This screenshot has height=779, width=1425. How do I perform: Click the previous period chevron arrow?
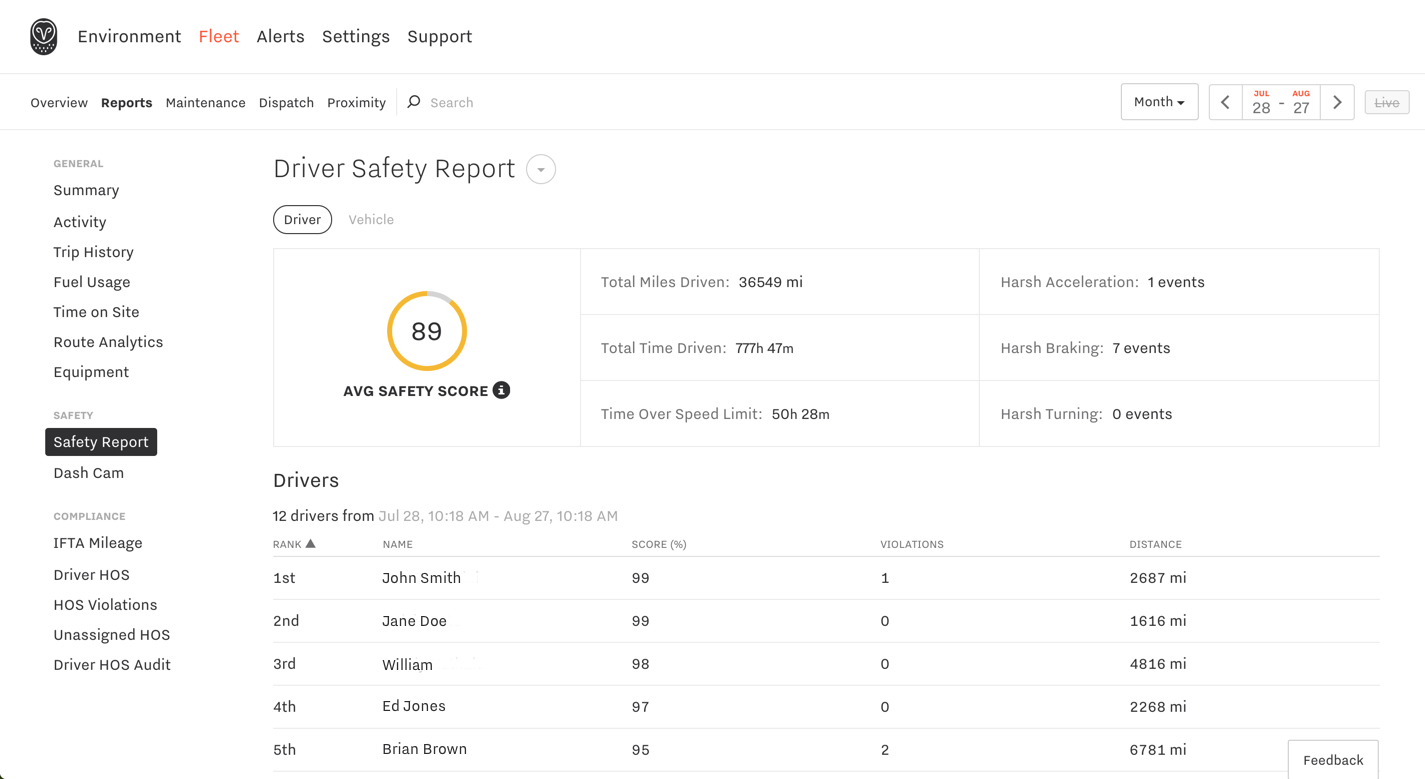point(1225,101)
